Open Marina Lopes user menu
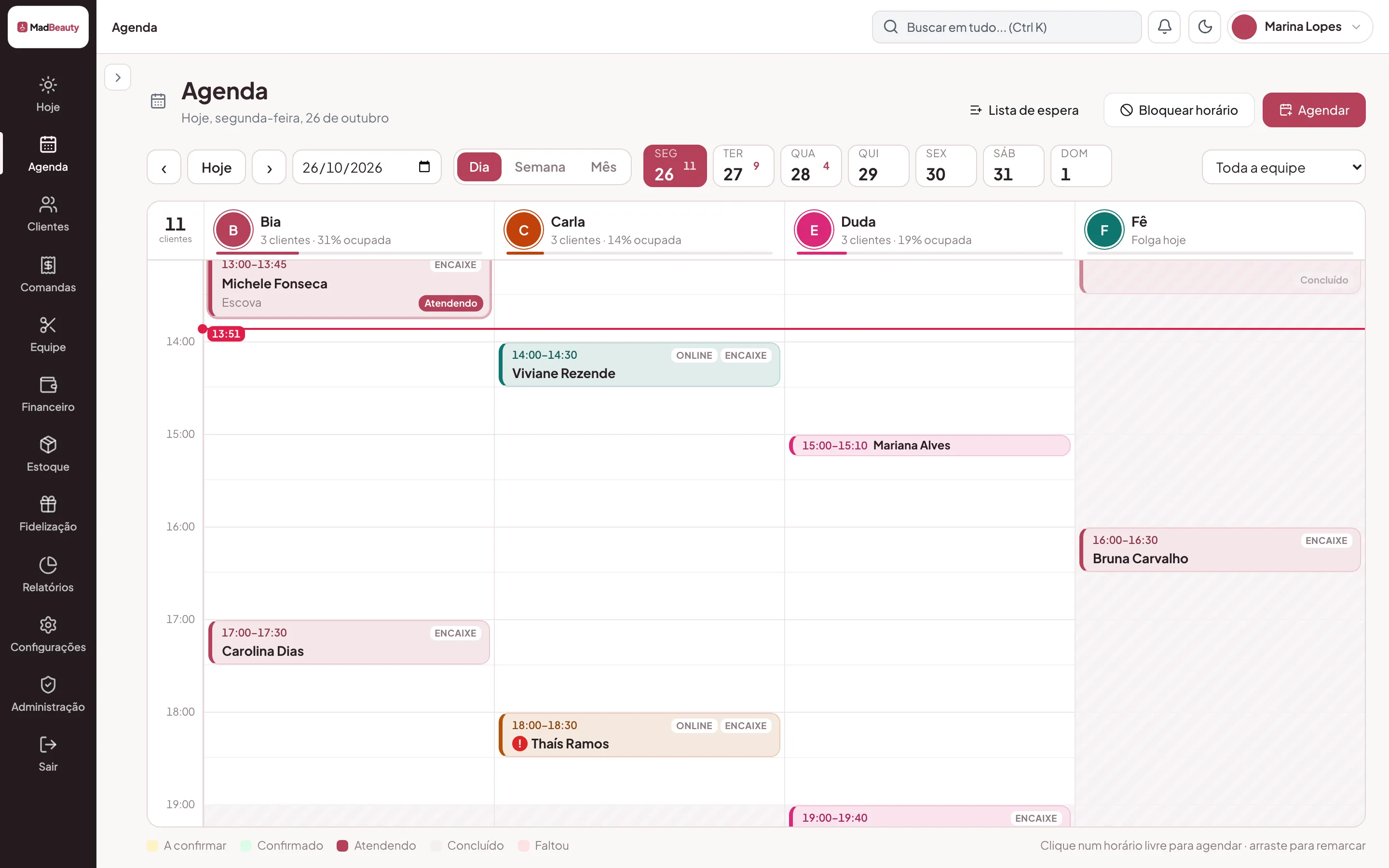Screen dimensions: 1389x868 (x=1300, y=27)
